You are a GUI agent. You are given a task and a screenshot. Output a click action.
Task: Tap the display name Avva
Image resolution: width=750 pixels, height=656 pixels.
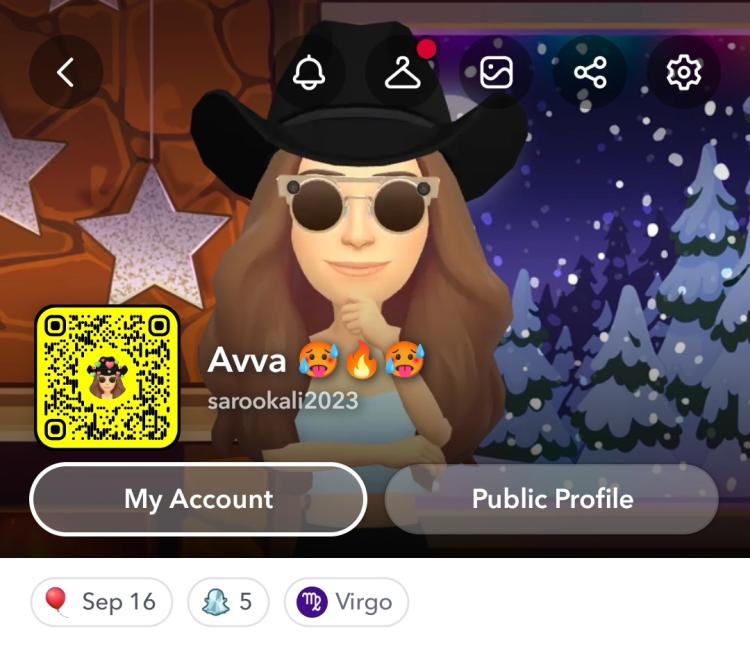pos(247,360)
